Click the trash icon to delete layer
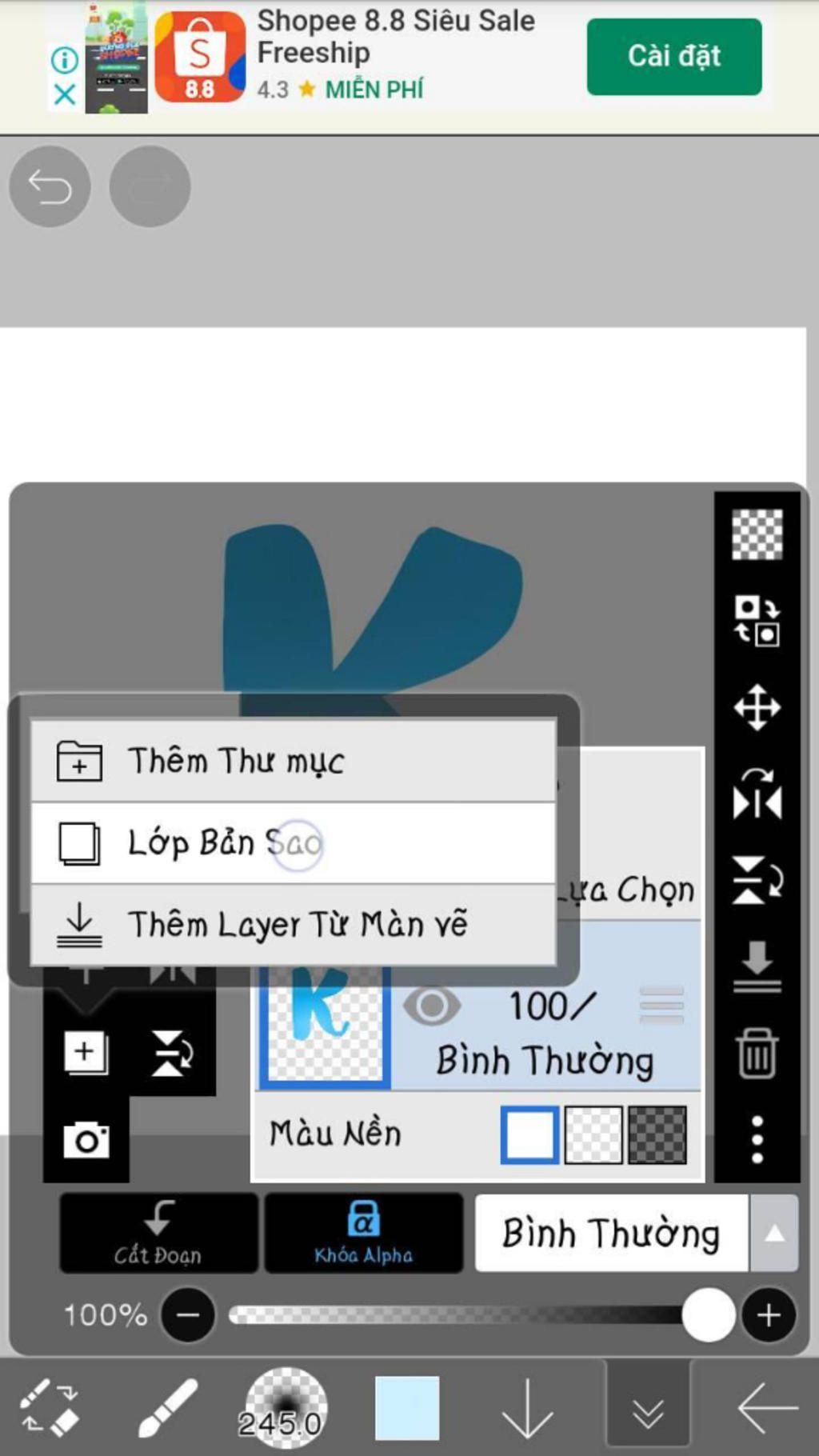819x1456 pixels. click(757, 1054)
